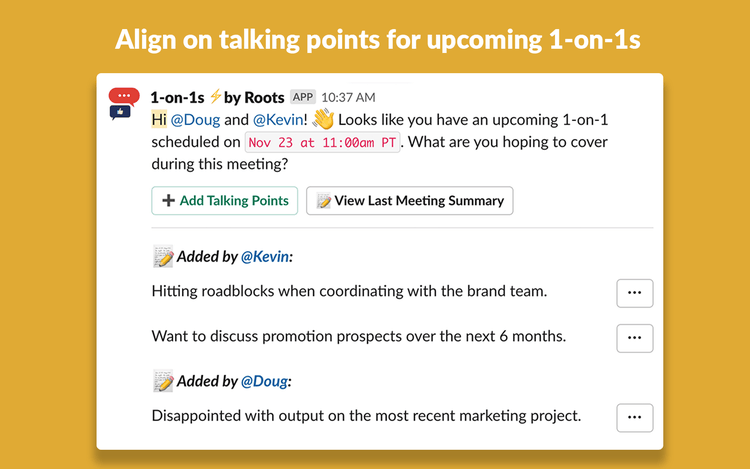Open options menu for brand team roadblocks item
750x469 pixels.
(634, 293)
